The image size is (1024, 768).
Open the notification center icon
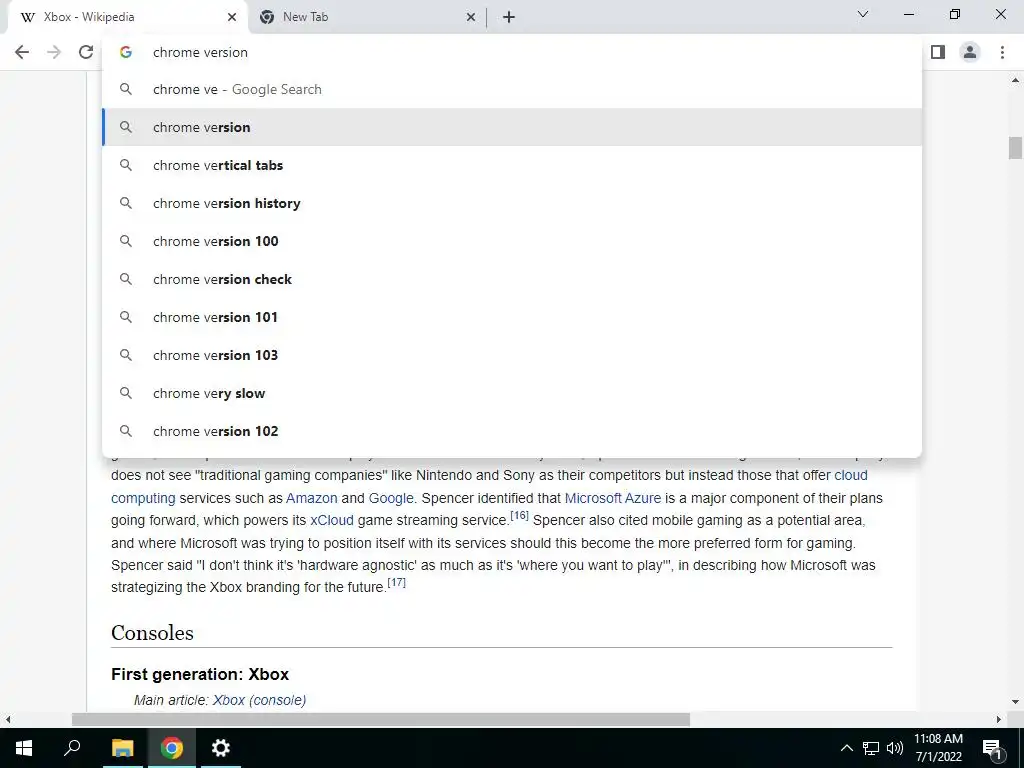(x=992, y=748)
